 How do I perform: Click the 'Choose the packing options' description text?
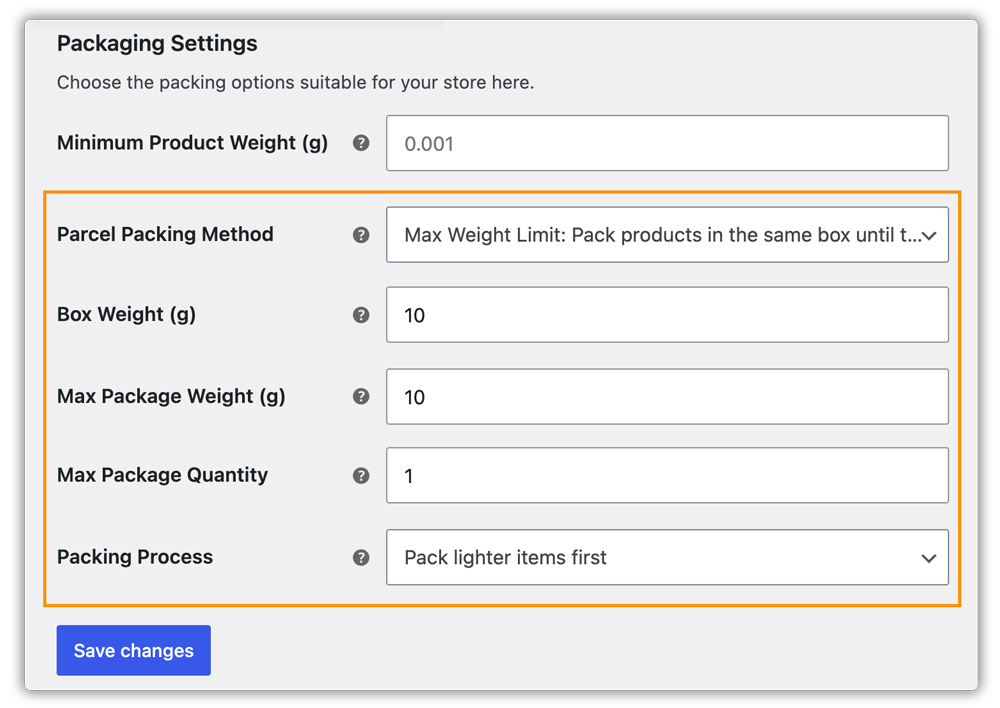click(x=295, y=82)
